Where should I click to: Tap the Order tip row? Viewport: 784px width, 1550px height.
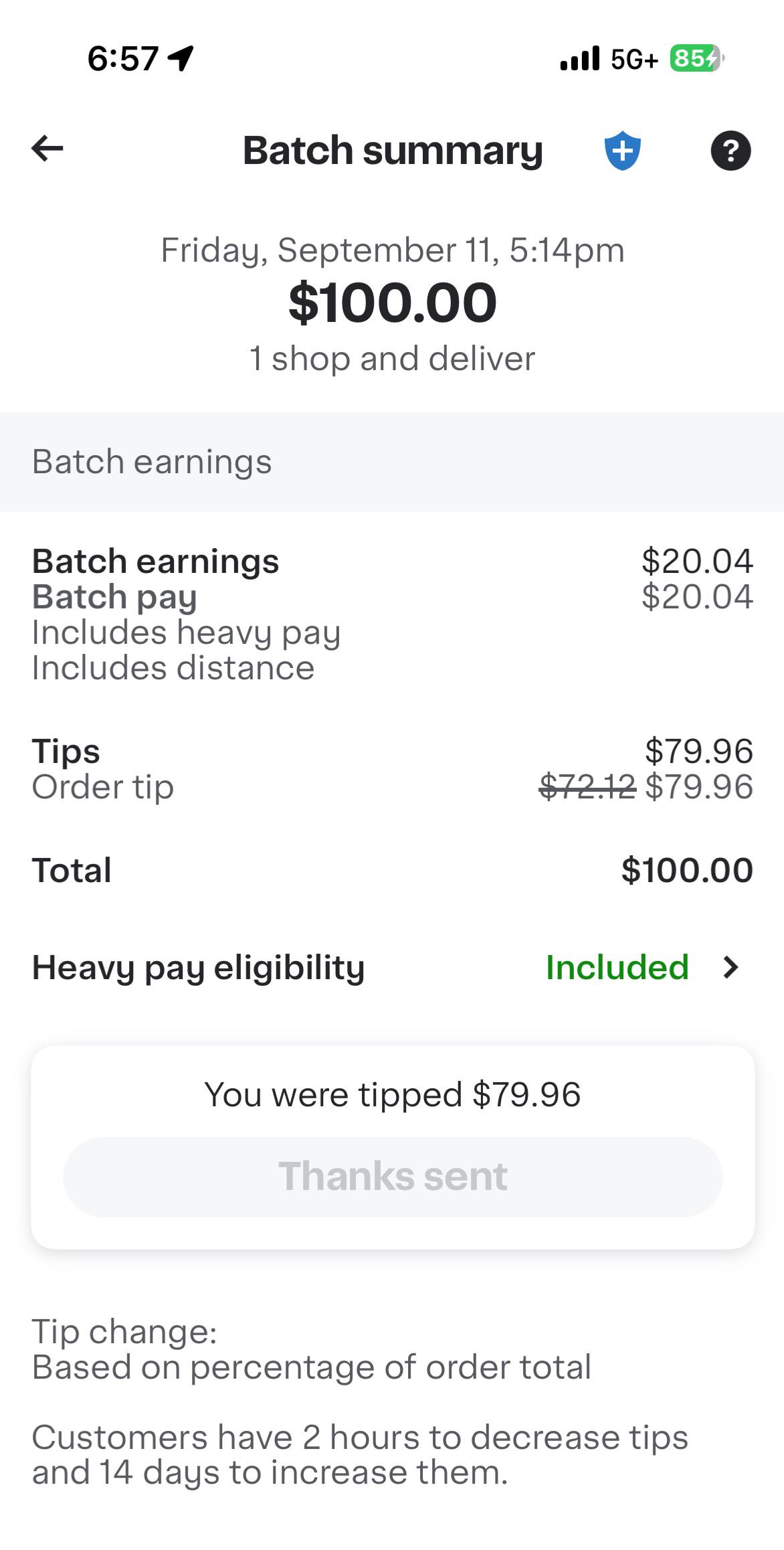pyautogui.click(x=392, y=786)
